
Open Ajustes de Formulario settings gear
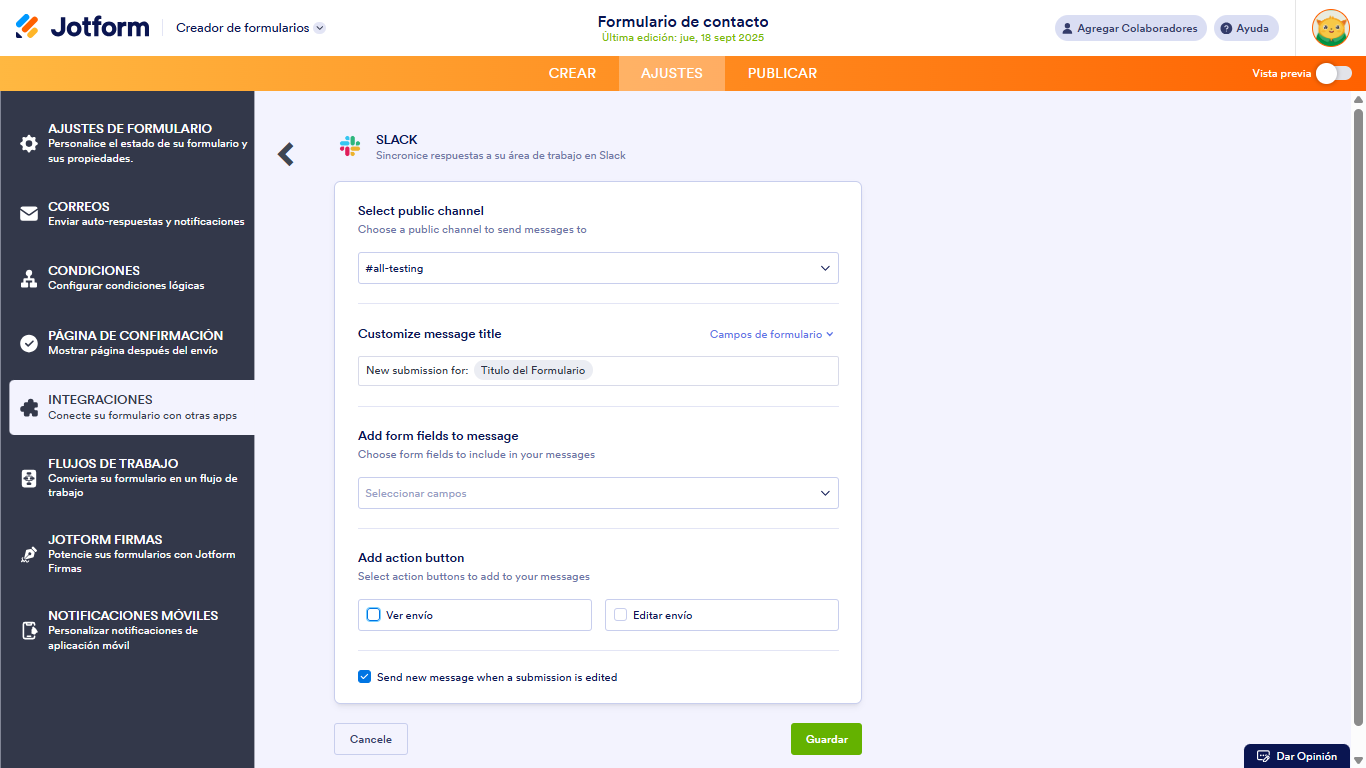(x=29, y=143)
